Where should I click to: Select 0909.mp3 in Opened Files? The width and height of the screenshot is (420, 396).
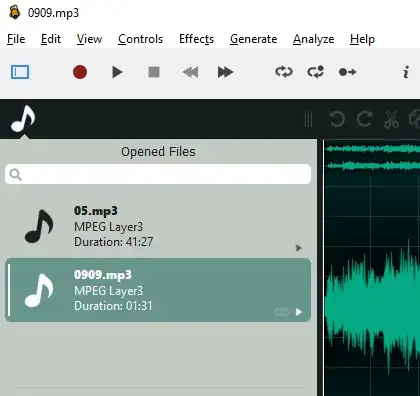(x=158, y=290)
